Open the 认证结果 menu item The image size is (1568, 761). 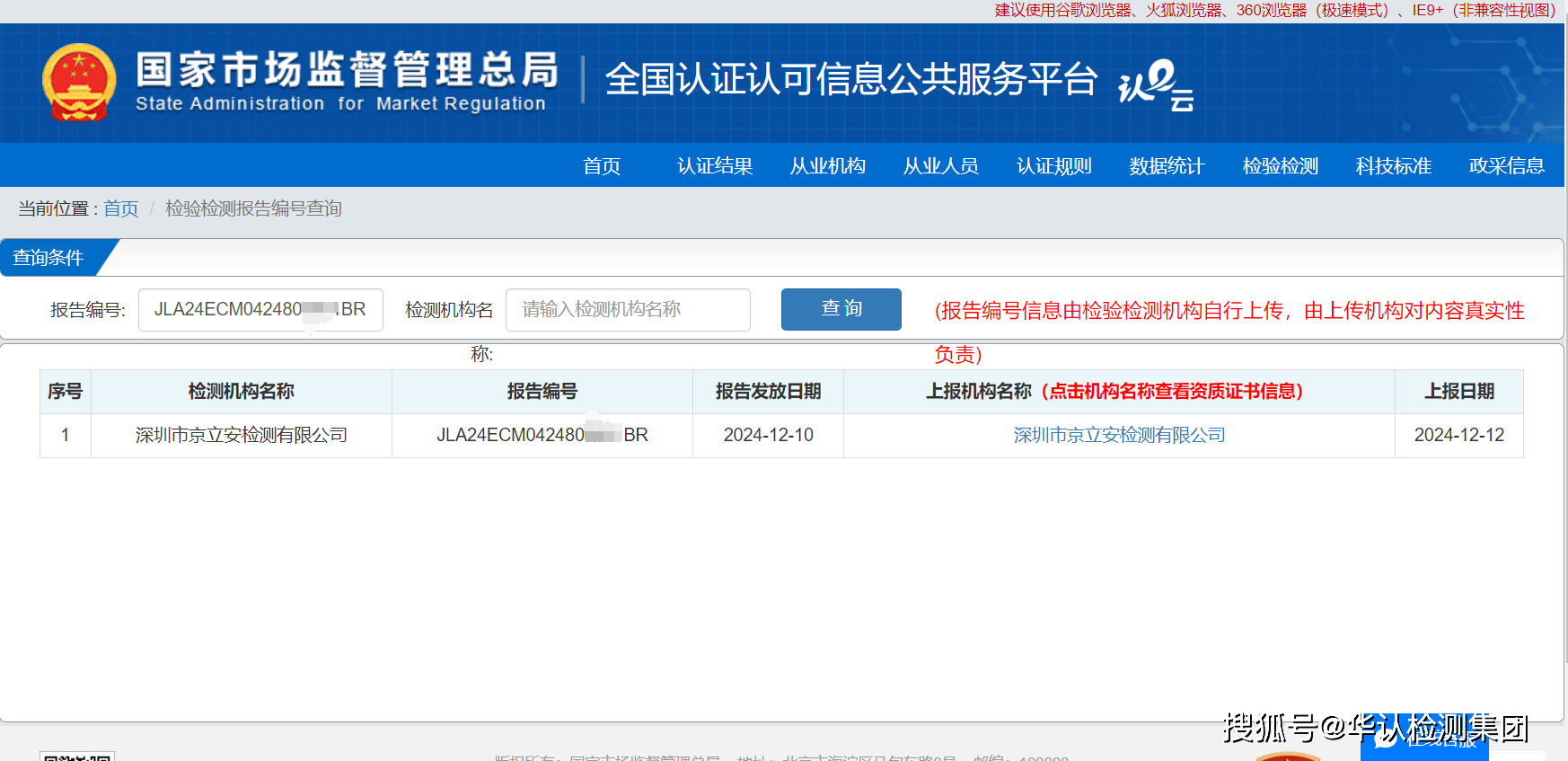pos(715,166)
